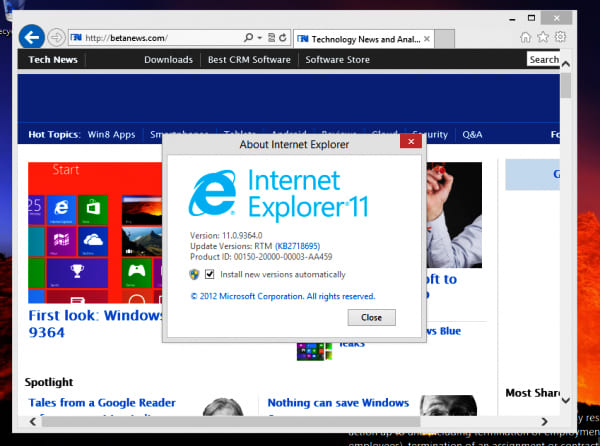Open the Tech News menu item
This screenshot has height=446, width=600.
pos(53,60)
